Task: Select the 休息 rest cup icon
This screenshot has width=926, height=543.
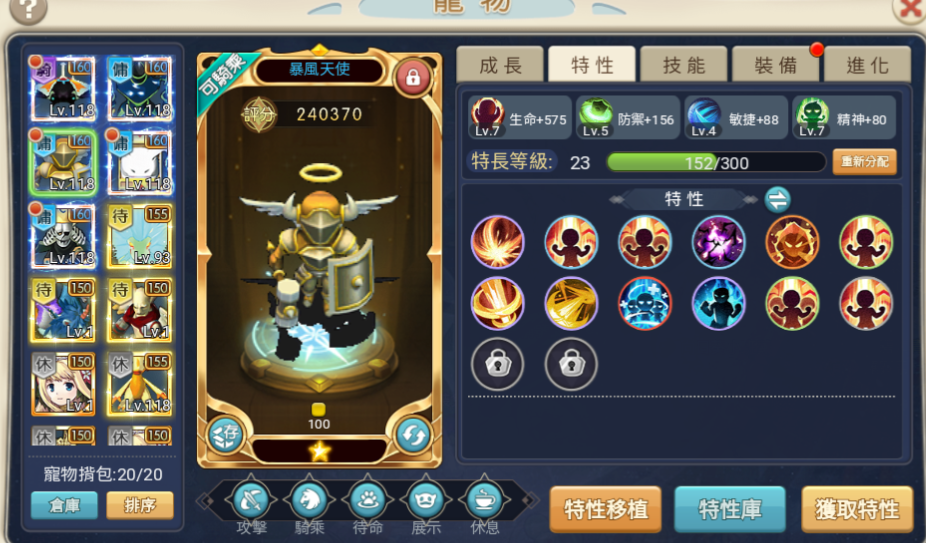Action: click(x=484, y=500)
